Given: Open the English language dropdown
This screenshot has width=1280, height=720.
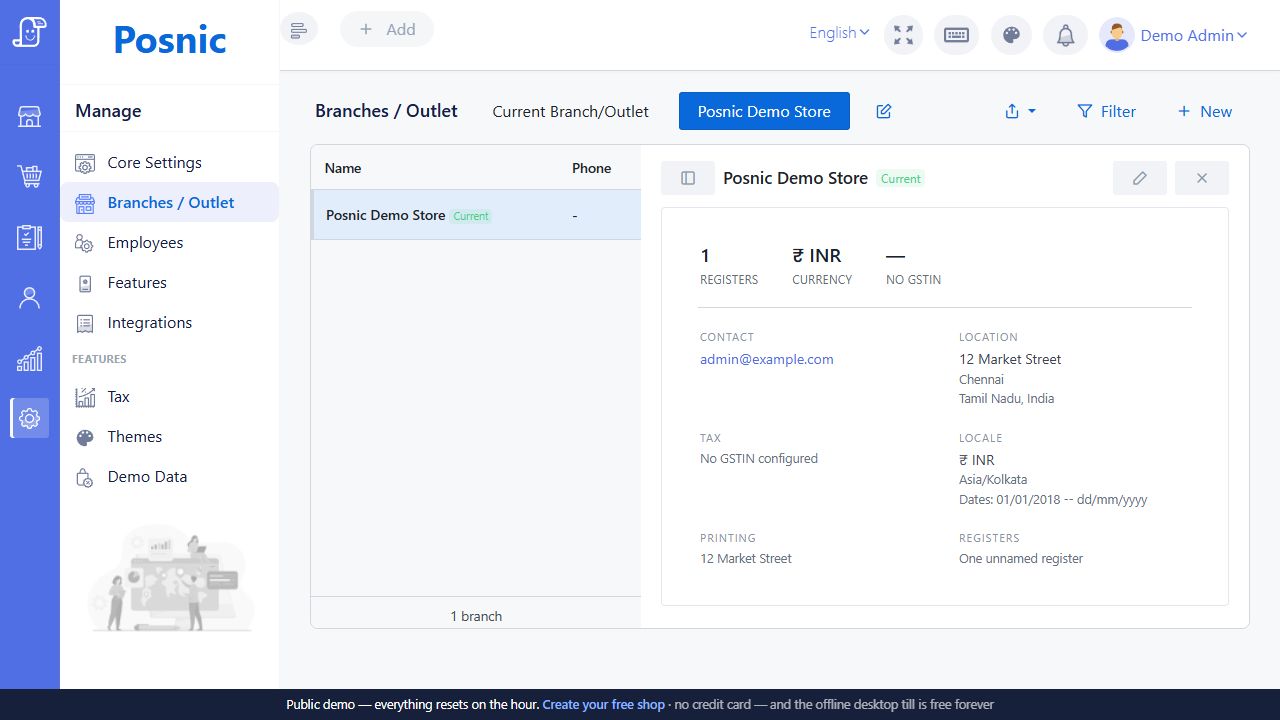Looking at the screenshot, I should 839,33.
